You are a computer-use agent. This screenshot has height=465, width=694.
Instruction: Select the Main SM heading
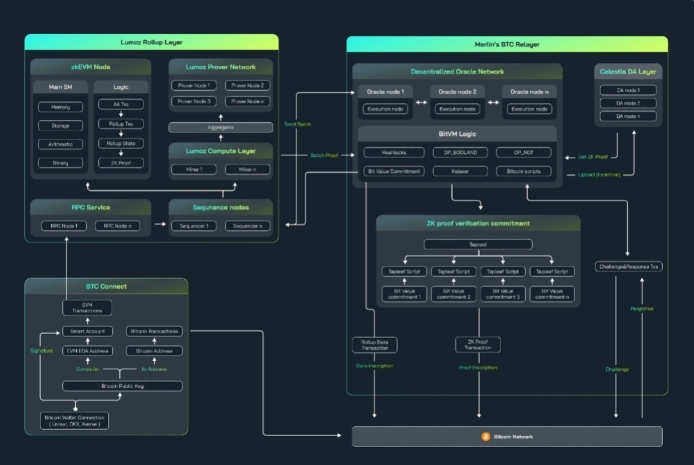60,87
